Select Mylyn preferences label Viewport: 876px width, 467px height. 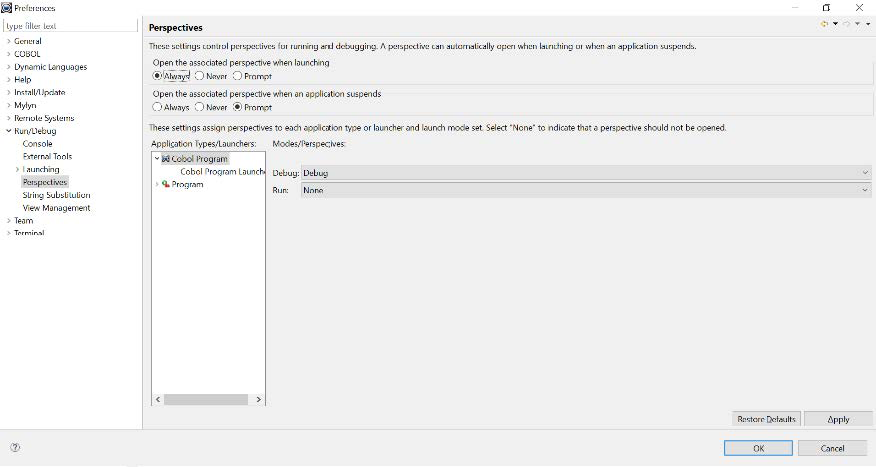point(25,105)
